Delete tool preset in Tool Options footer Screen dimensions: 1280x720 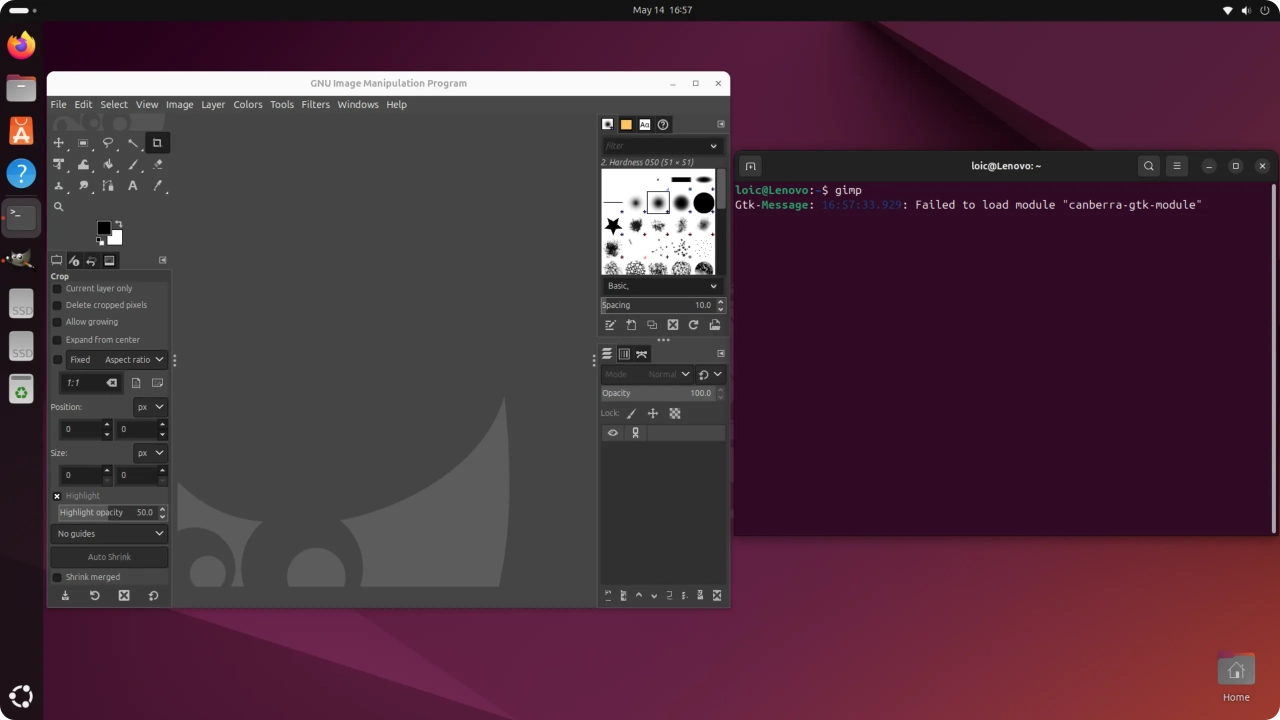pyautogui.click(x=124, y=595)
